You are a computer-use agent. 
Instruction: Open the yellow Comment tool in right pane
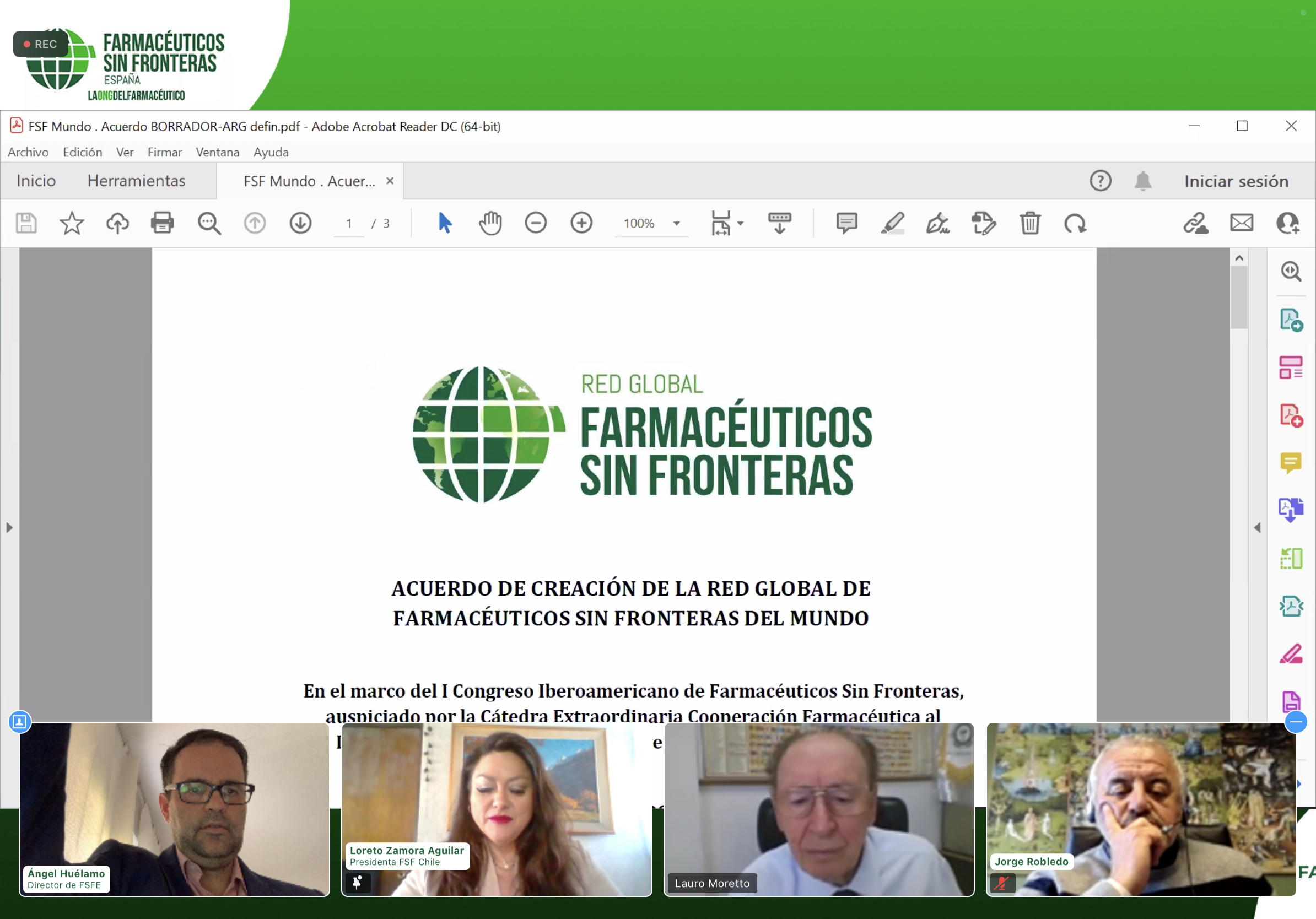1291,463
